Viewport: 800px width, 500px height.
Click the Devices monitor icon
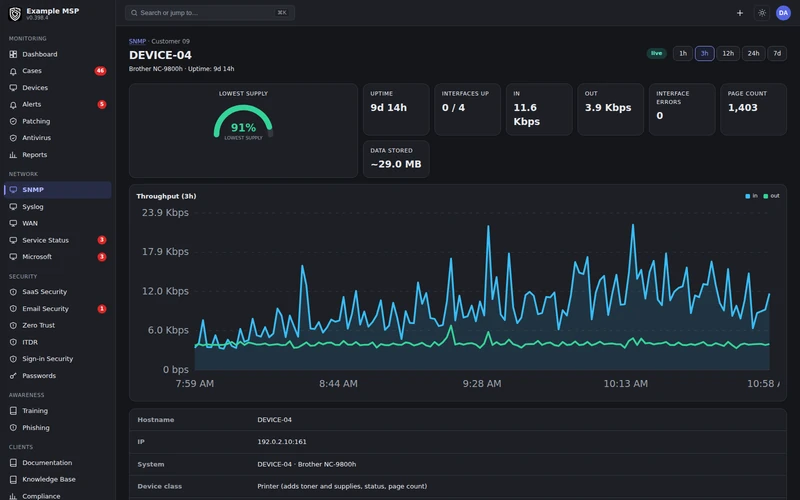coord(13,88)
